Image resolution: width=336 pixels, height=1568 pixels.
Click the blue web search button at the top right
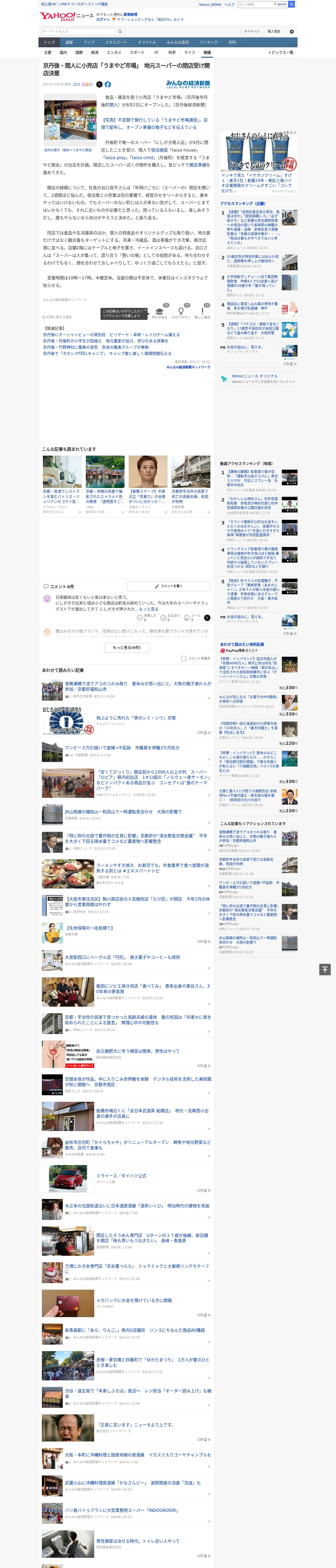pos(292,4)
